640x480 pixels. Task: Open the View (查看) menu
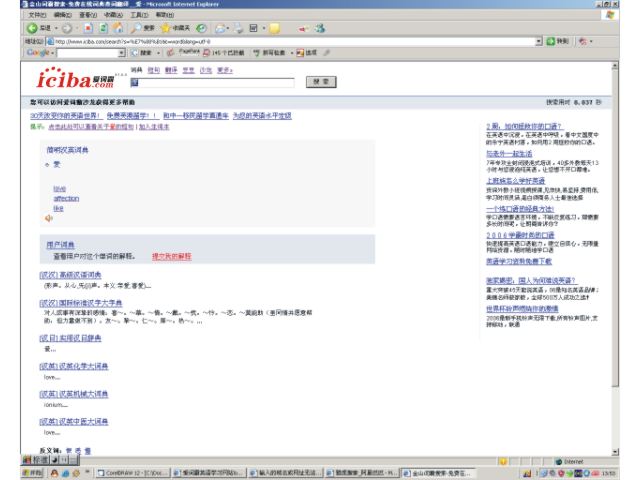pyautogui.click(x=88, y=15)
